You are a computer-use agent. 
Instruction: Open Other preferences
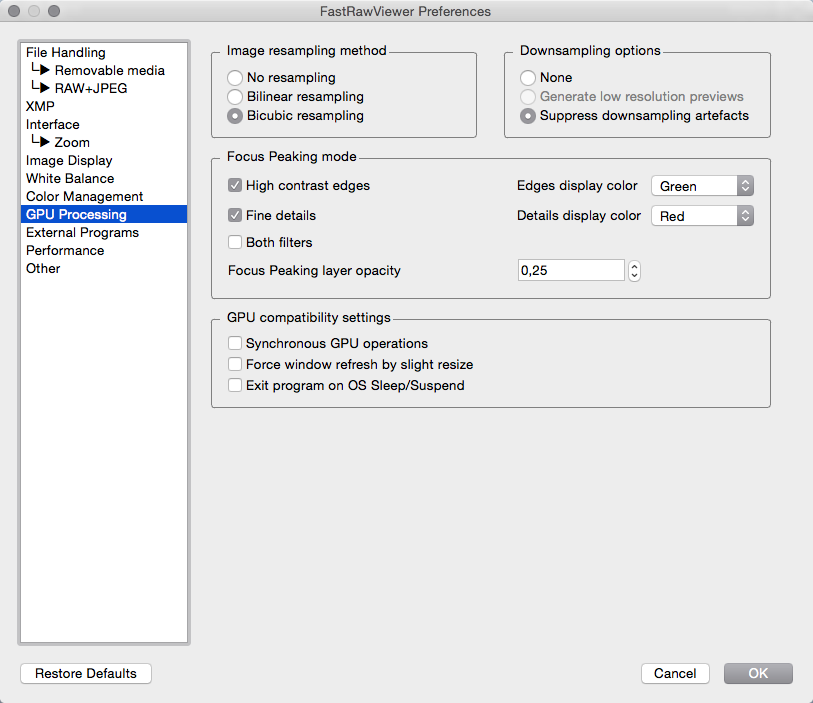(x=104, y=269)
